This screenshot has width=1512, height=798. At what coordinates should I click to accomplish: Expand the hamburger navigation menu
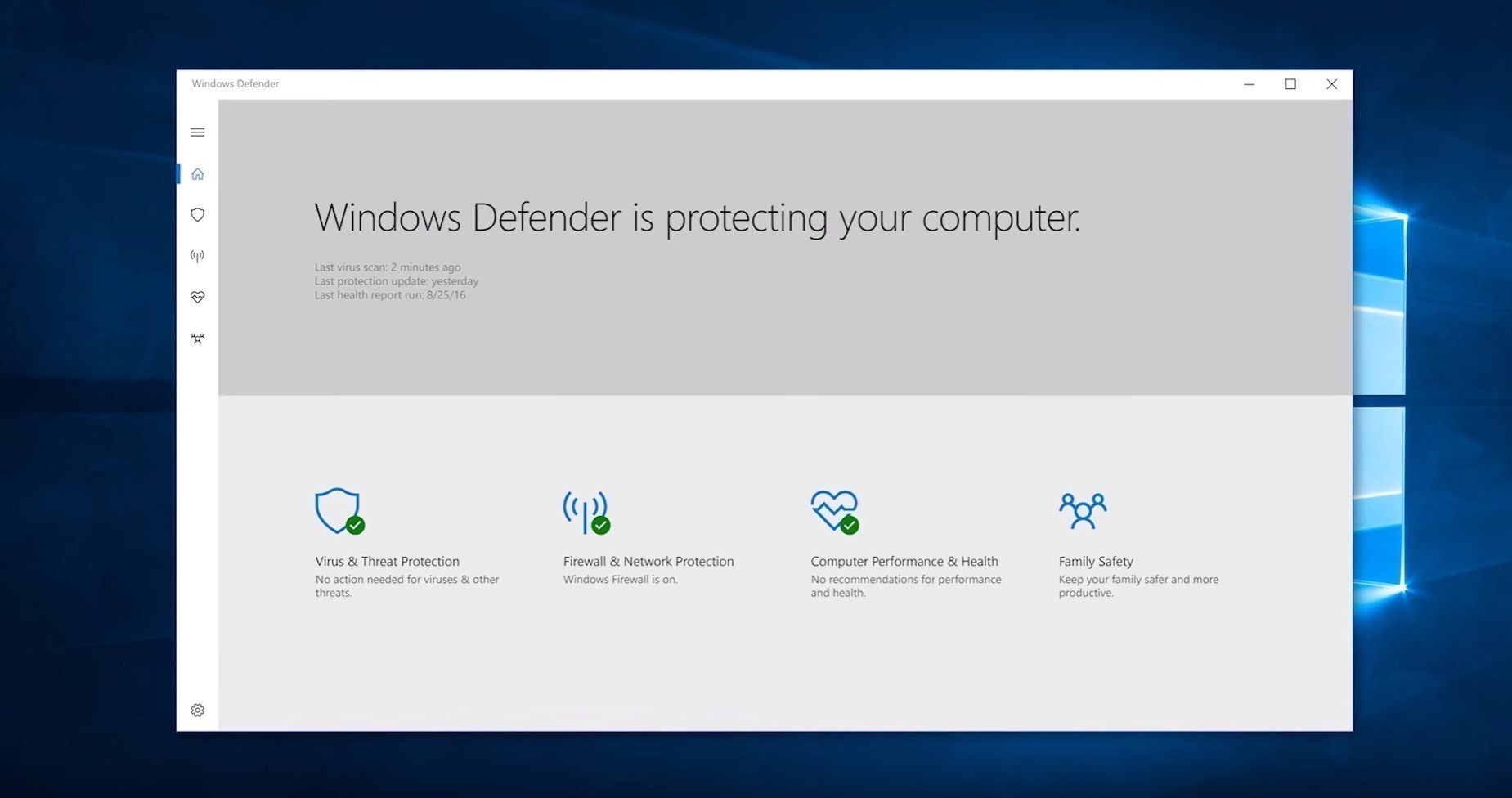(x=197, y=132)
